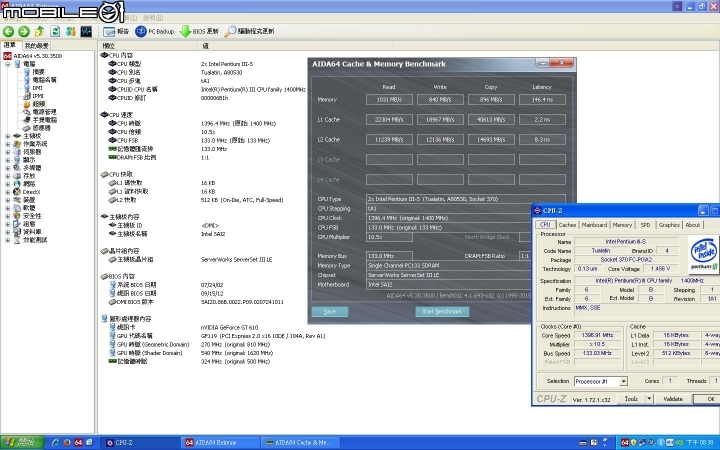Expand the 顯示 tree node
Image resolution: width=720 pixels, height=450 pixels.
[7, 160]
